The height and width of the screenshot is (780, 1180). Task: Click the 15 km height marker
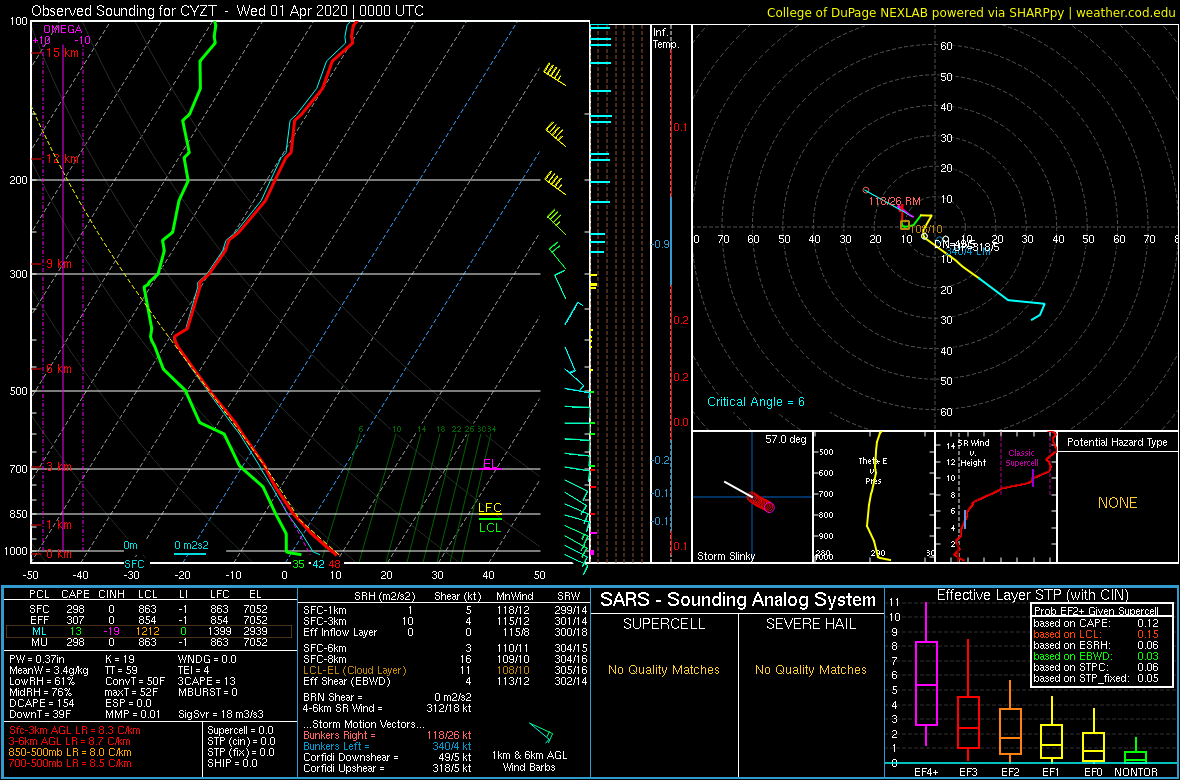60,53
